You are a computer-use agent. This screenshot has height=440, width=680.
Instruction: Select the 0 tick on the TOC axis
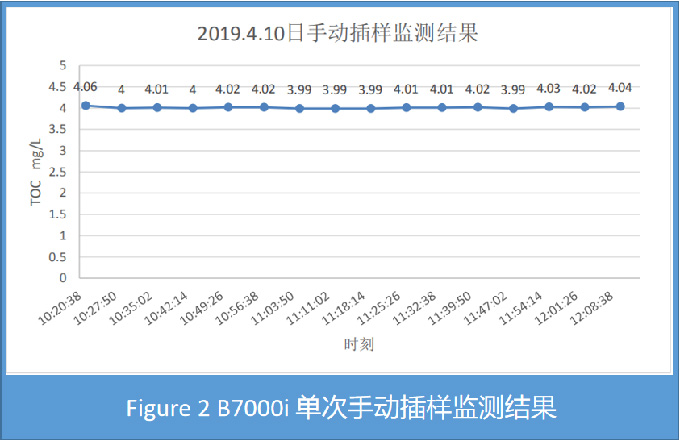pyautogui.click(x=63, y=277)
